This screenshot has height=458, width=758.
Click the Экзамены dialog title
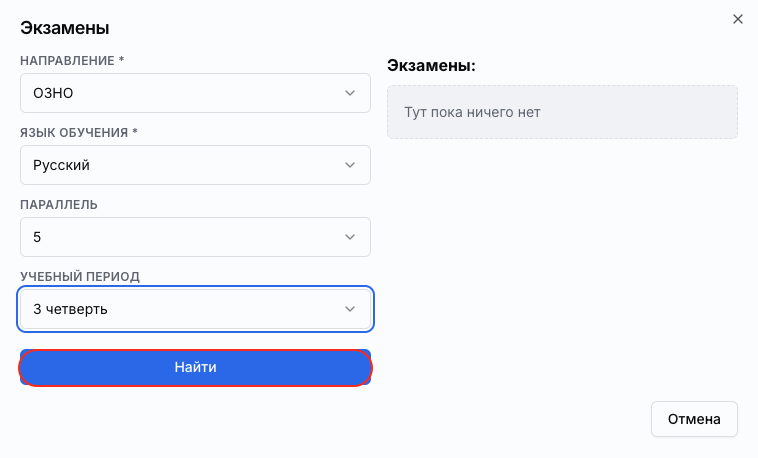tap(65, 28)
